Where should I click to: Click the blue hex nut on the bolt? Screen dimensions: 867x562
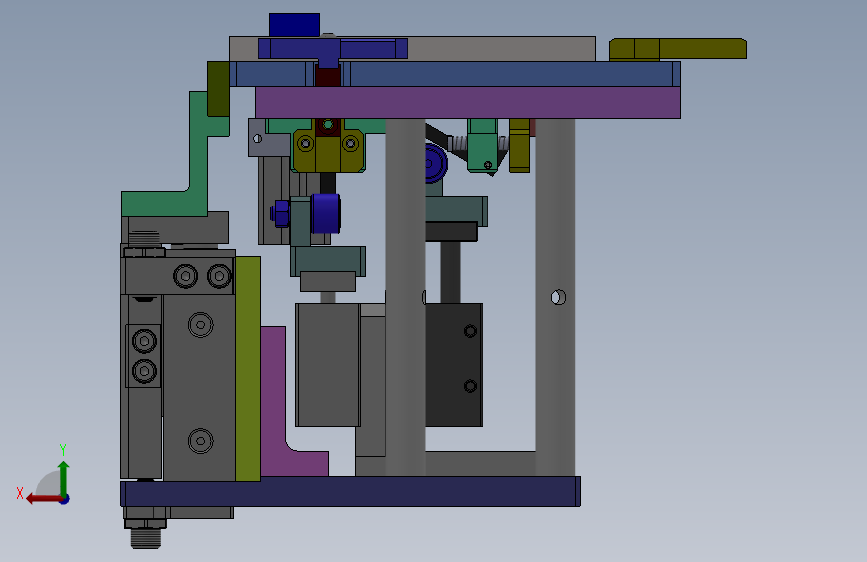coord(280,214)
